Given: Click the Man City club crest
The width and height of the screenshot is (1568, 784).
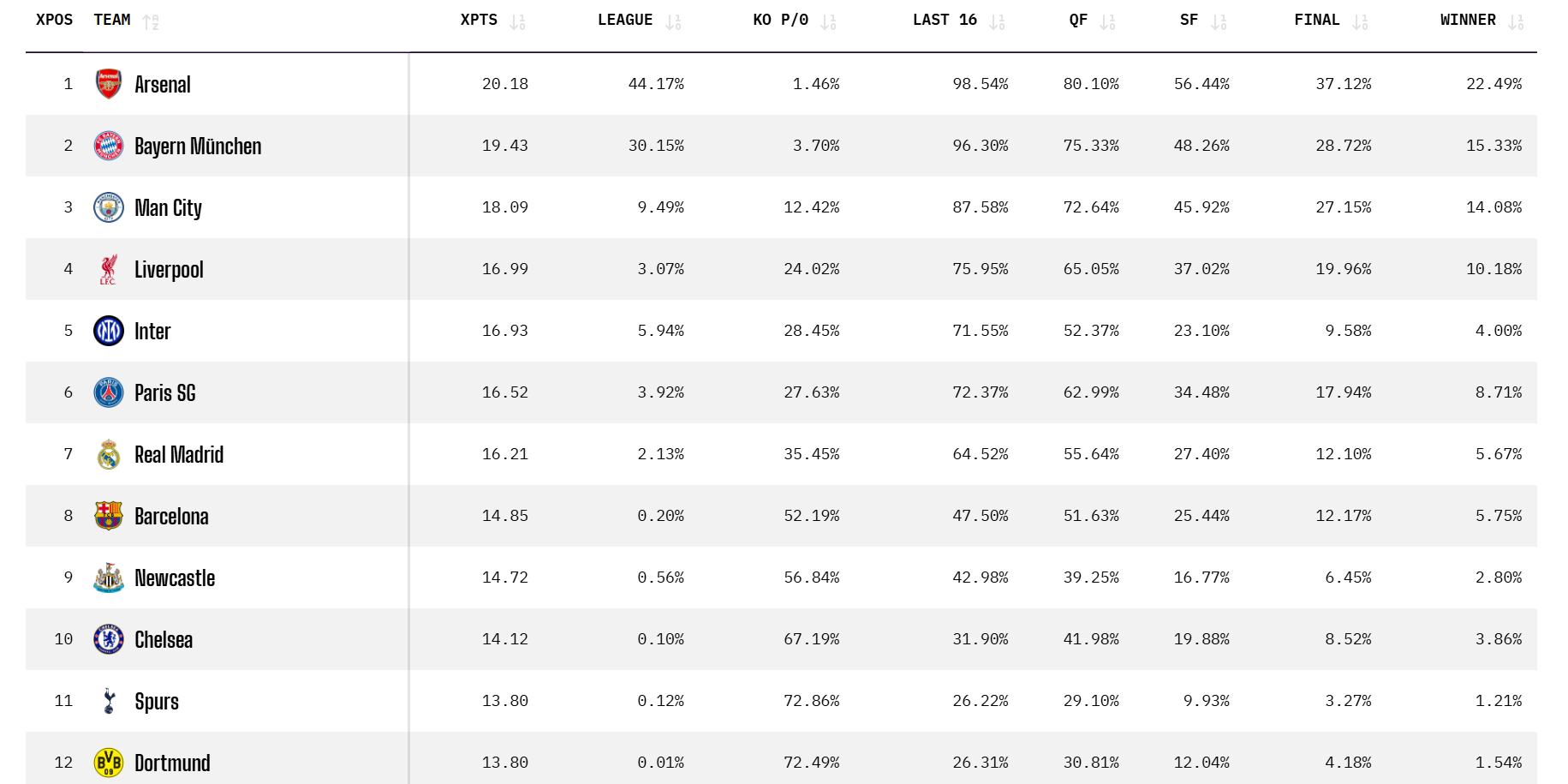Looking at the screenshot, I should coord(109,207).
